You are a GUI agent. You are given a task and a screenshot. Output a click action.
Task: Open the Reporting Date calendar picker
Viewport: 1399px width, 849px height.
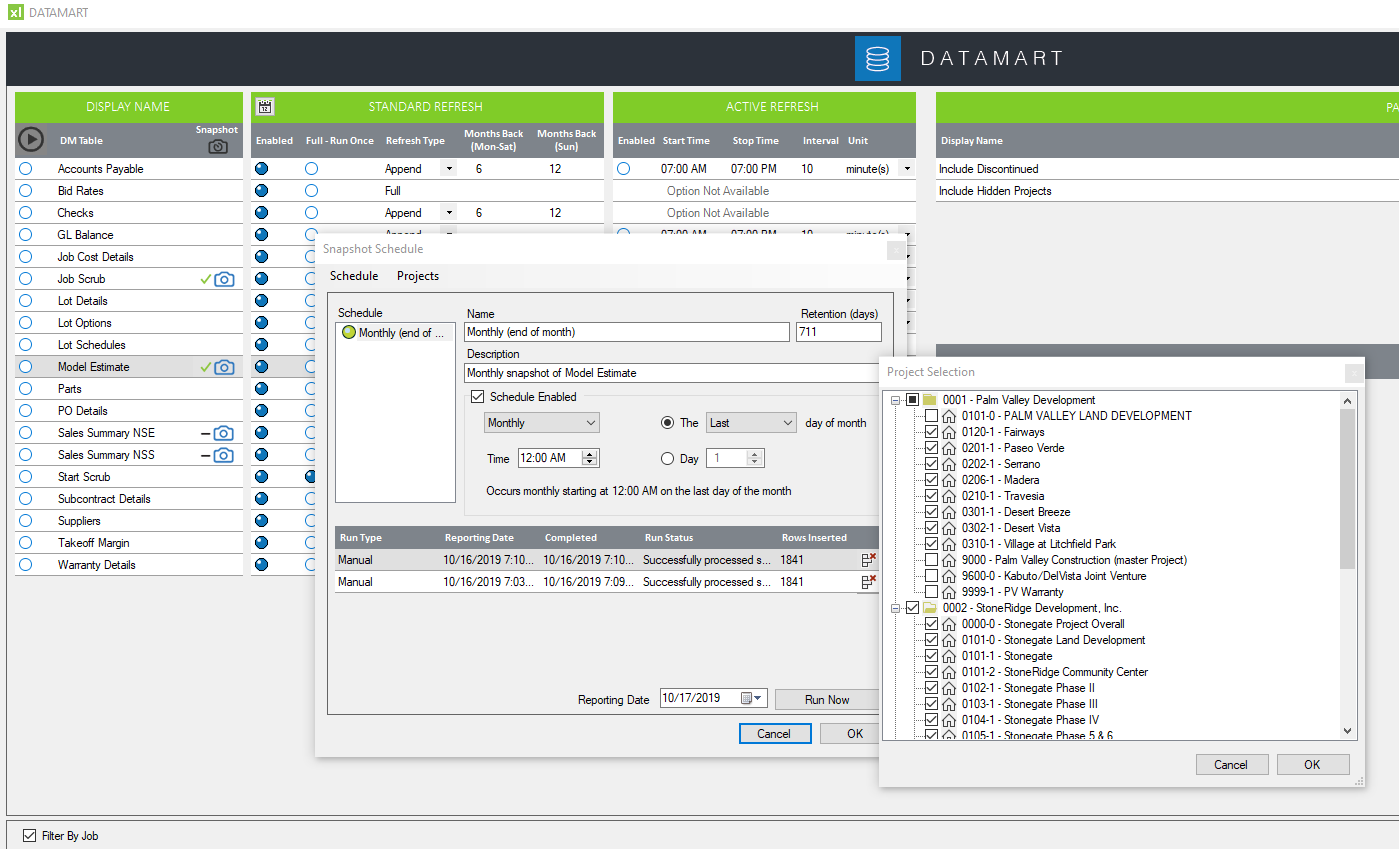click(752, 699)
